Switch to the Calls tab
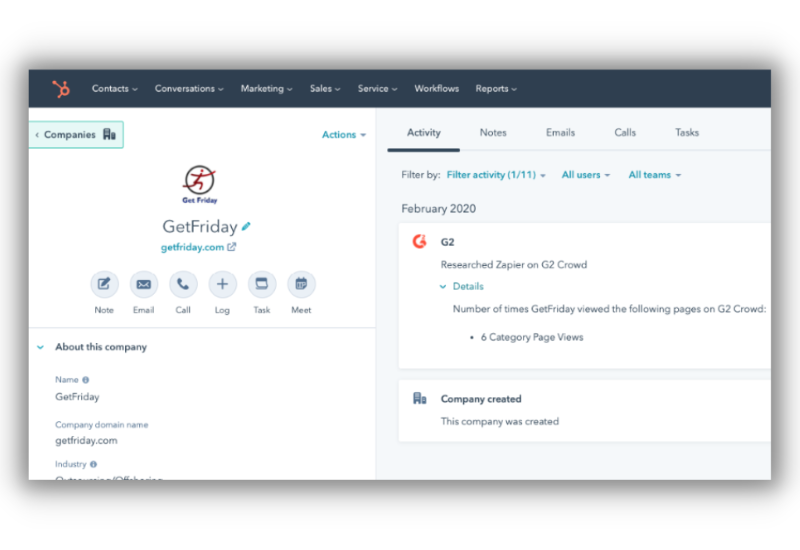Image resolution: width=800 pixels, height=550 pixels. click(x=625, y=133)
